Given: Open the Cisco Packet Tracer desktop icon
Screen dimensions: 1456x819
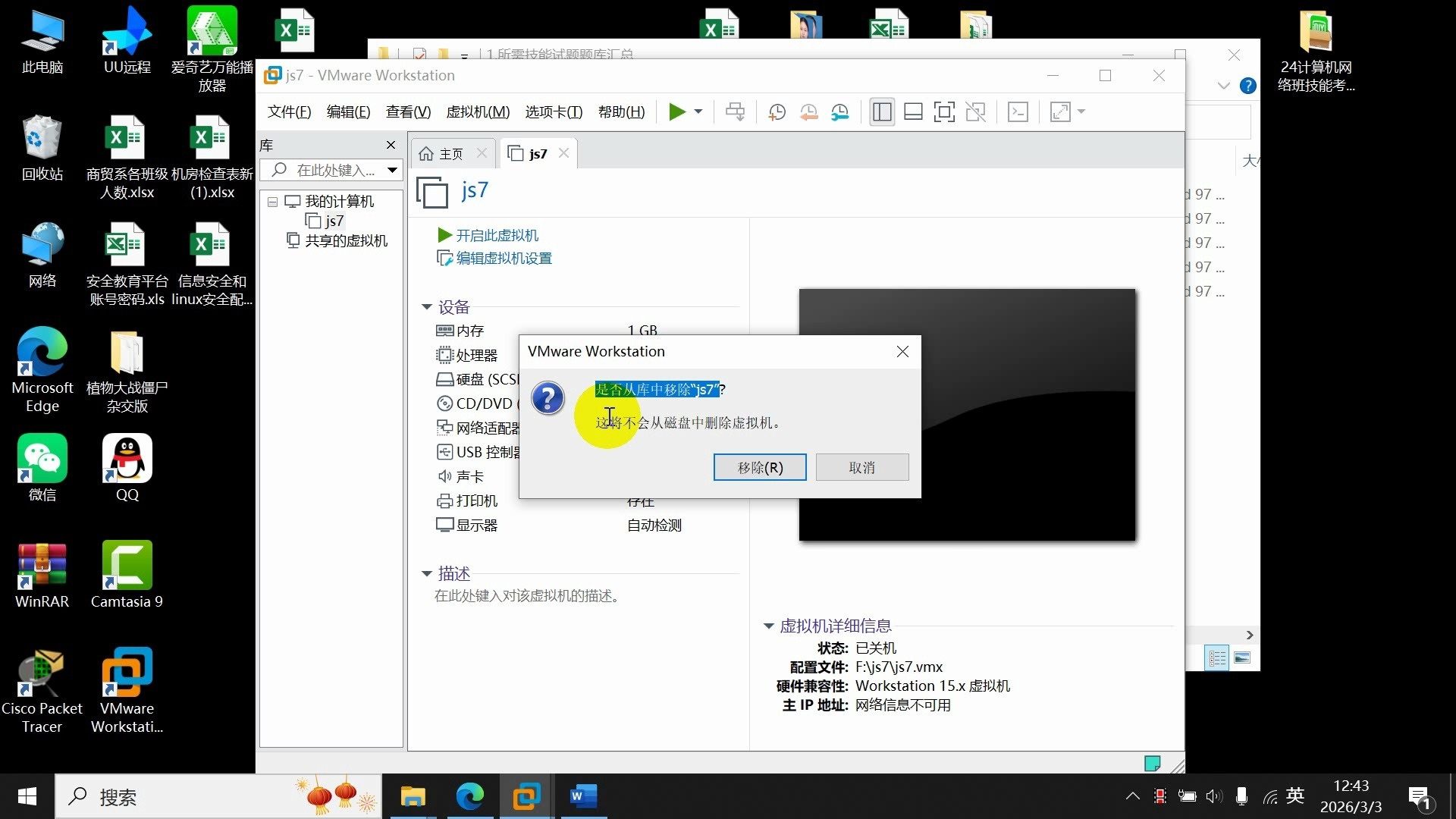Looking at the screenshot, I should [x=42, y=691].
